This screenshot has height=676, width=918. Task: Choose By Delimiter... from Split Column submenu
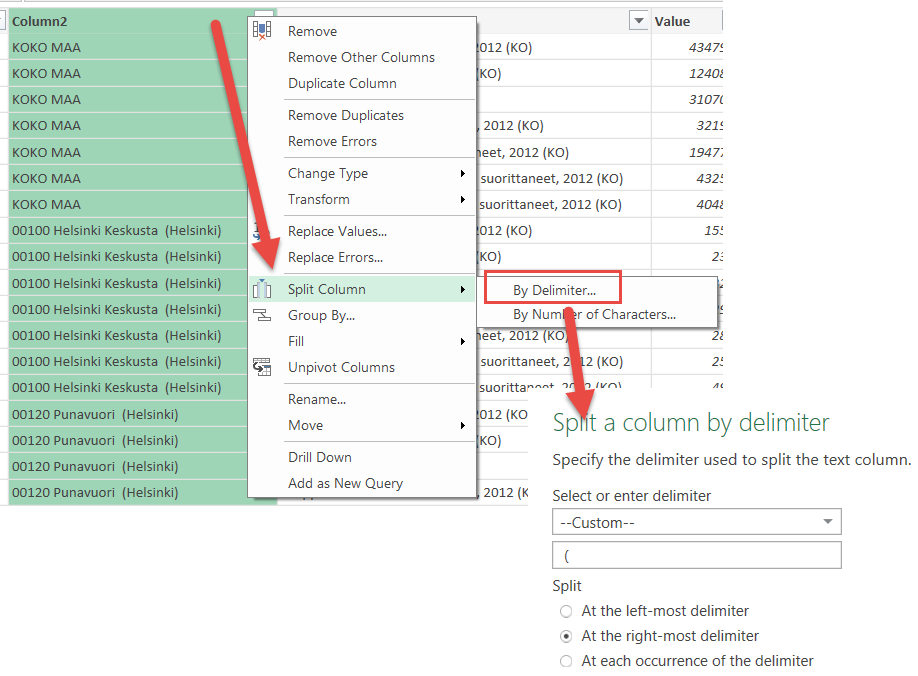553,291
